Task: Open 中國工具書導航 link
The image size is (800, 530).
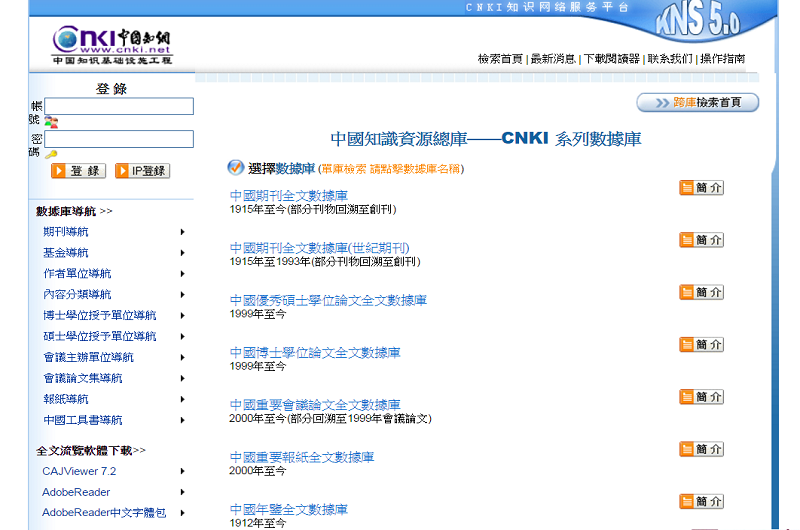Action: coord(83,420)
